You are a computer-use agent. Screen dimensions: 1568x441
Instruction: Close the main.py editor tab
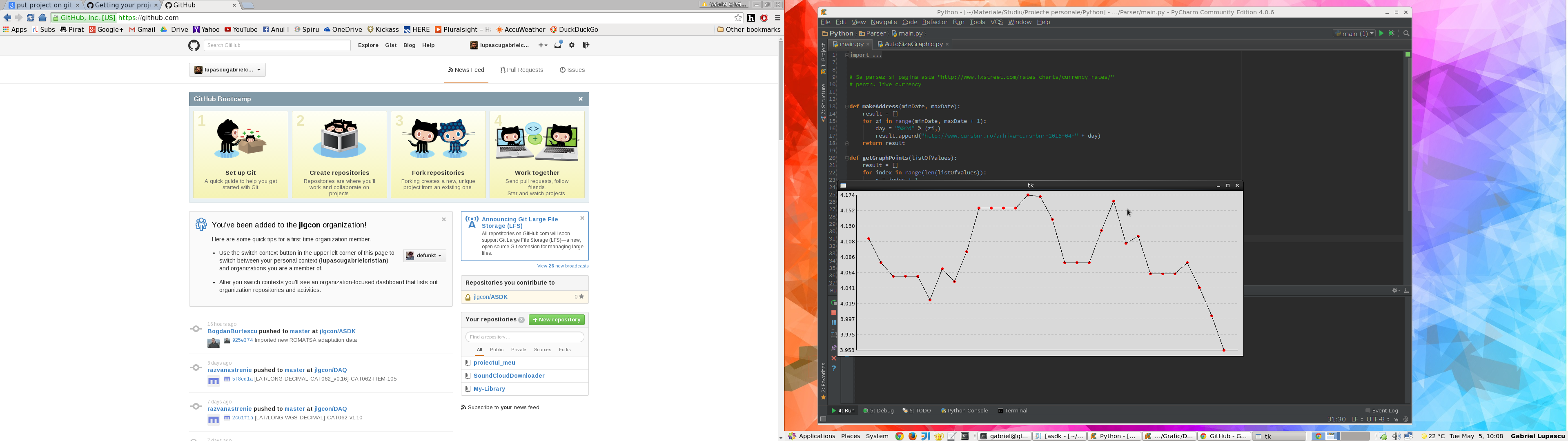(868, 45)
